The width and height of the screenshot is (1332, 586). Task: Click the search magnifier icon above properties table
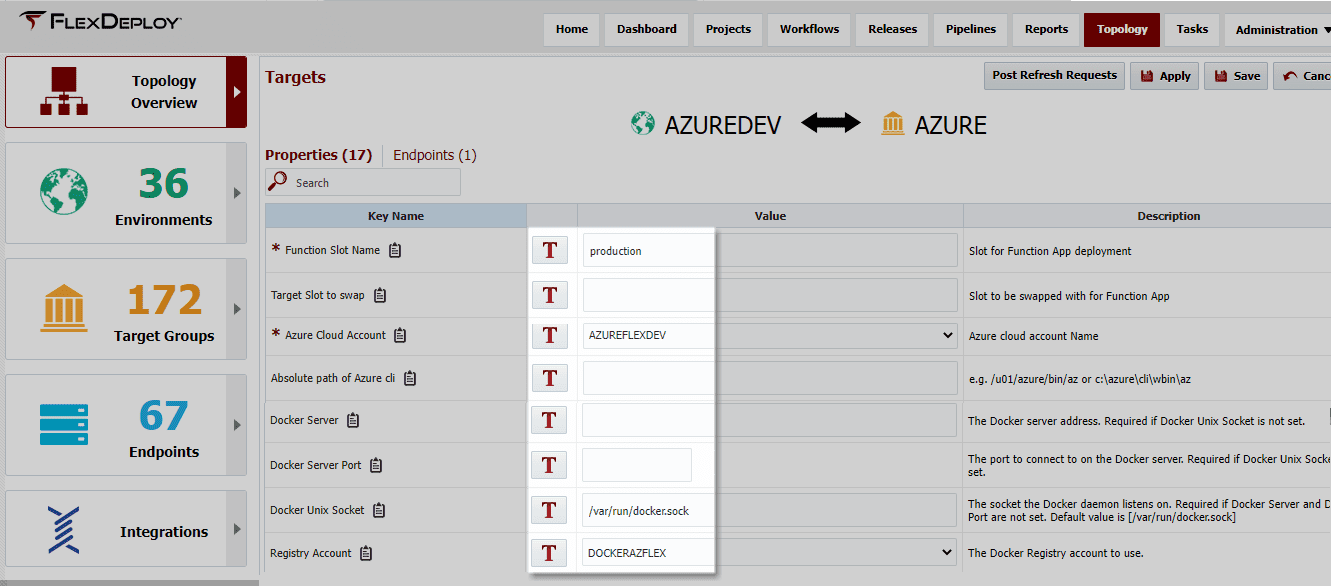(278, 182)
